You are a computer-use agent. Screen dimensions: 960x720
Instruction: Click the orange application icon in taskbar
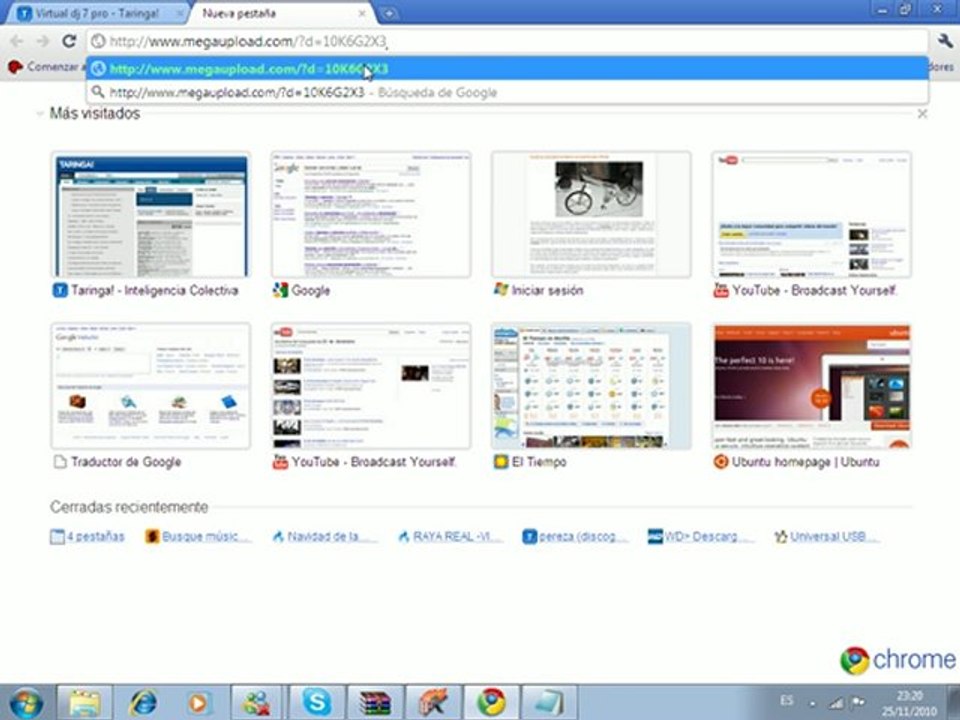pyautogui.click(x=433, y=703)
